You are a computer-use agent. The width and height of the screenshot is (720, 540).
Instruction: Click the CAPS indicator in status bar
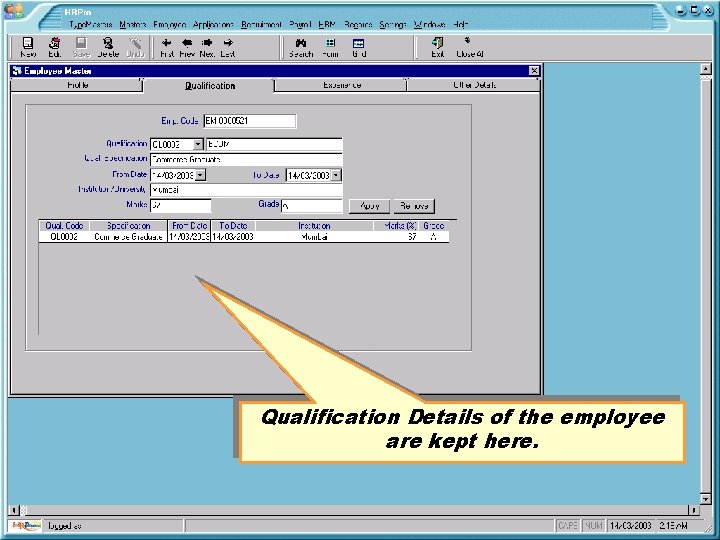pyautogui.click(x=567, y=525)
